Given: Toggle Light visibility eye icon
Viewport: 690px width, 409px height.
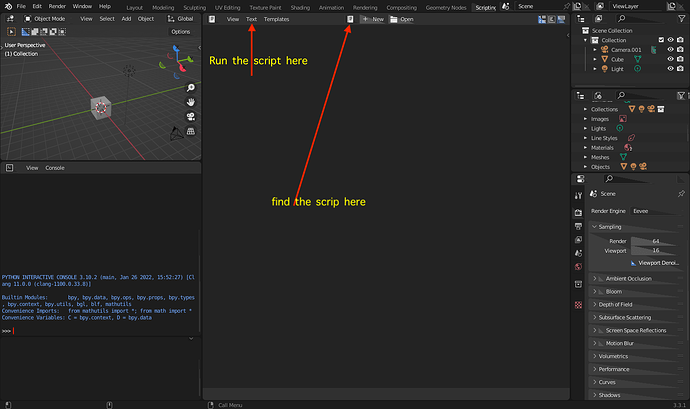Looking at the screenshot, I should click(x=670, y=69).
